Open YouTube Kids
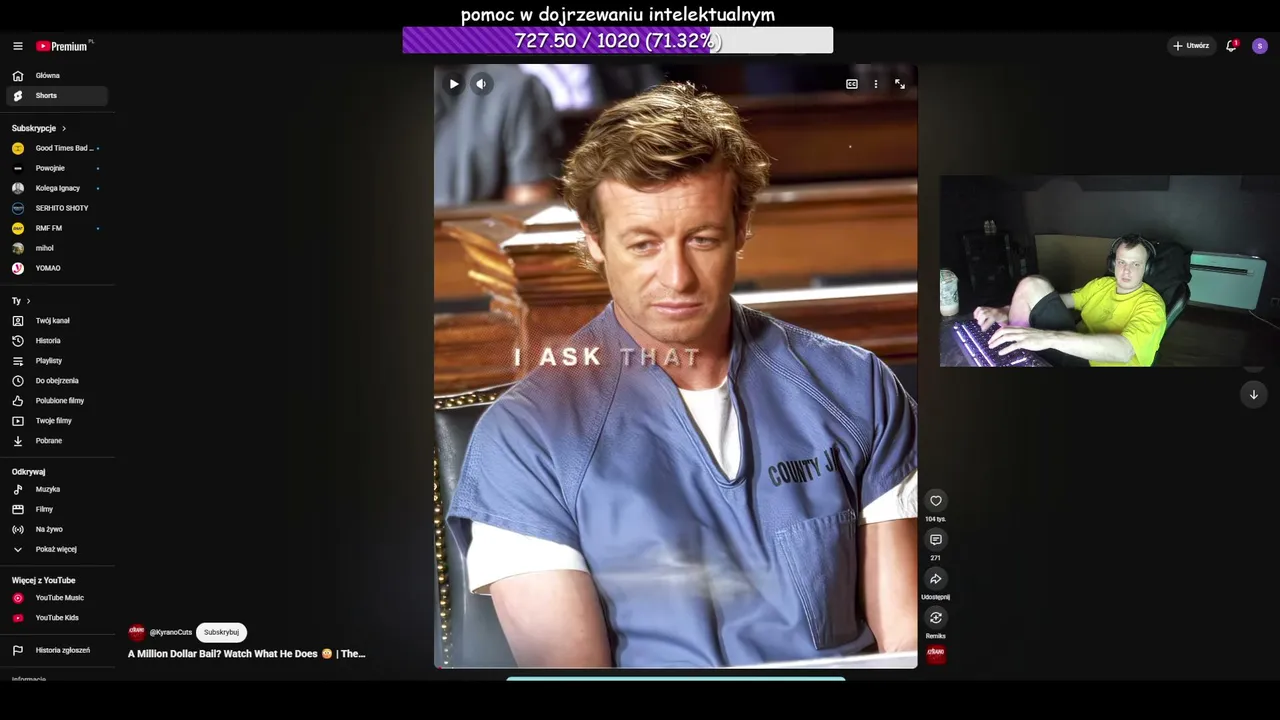Image resolution: width=1280 pixels, height=720 pixels. 57,618
